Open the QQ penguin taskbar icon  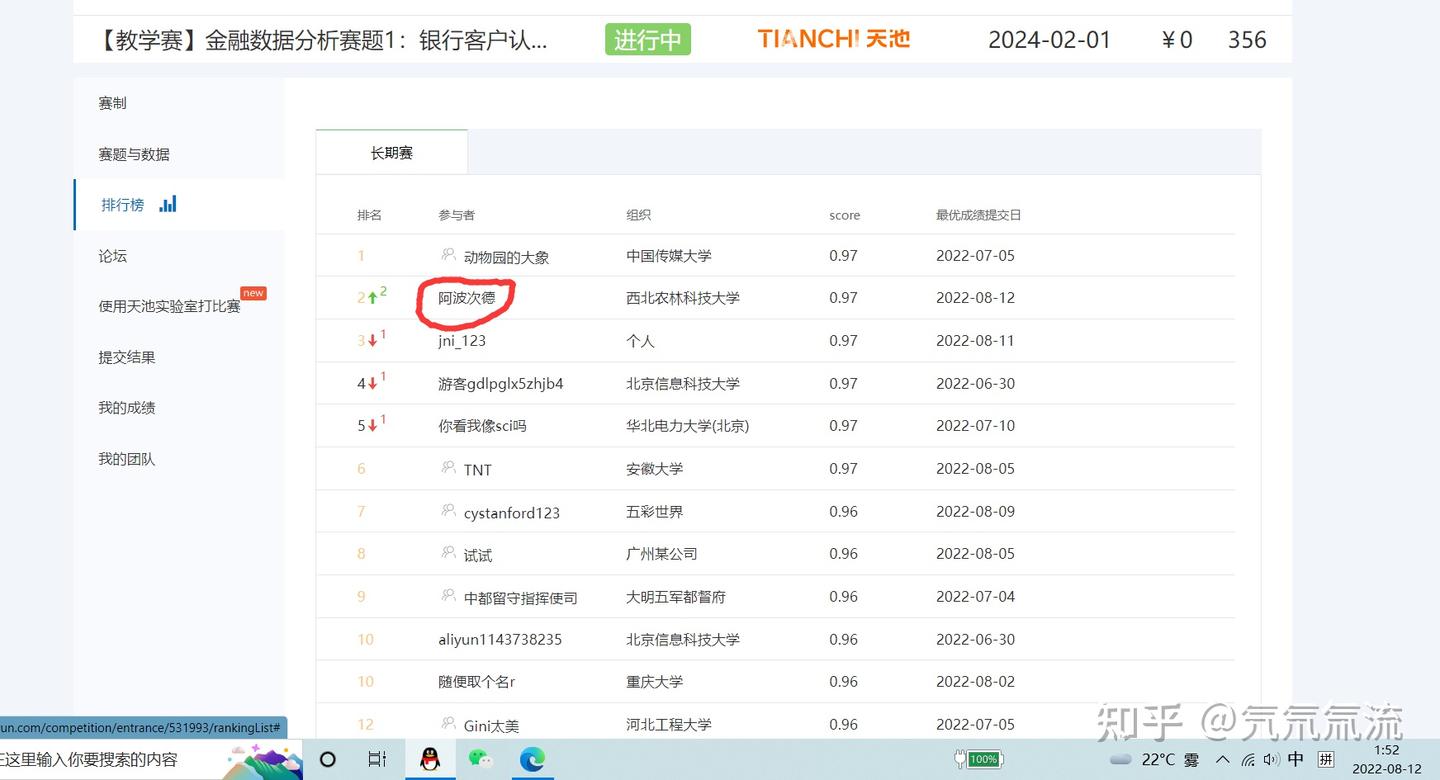click(429, 759)
